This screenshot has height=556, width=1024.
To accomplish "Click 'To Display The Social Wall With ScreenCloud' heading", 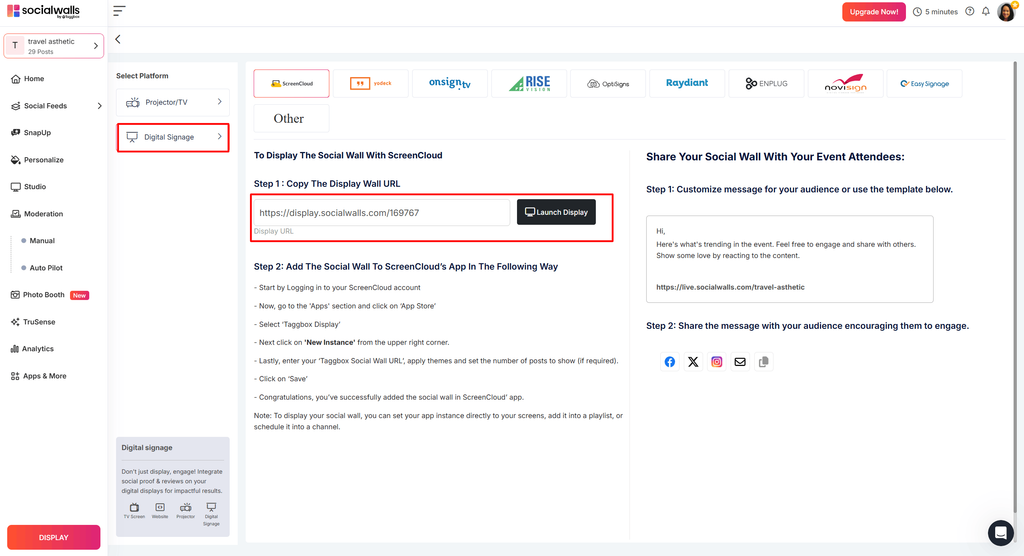I will pos(348,155).
